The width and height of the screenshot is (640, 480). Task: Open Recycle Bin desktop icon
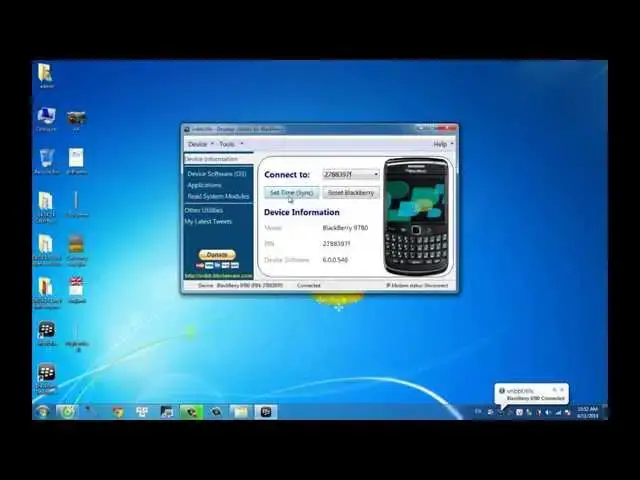47,162
